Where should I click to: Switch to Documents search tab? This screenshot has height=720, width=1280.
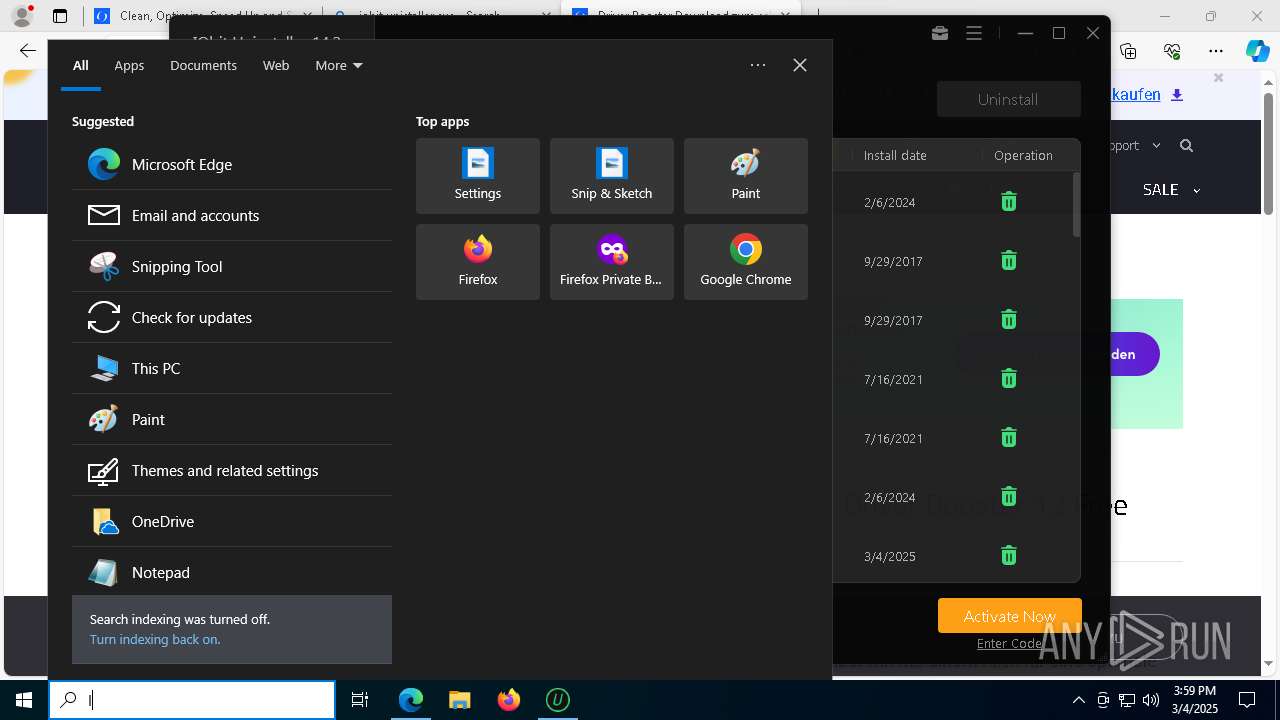click(x=203, y=65)
